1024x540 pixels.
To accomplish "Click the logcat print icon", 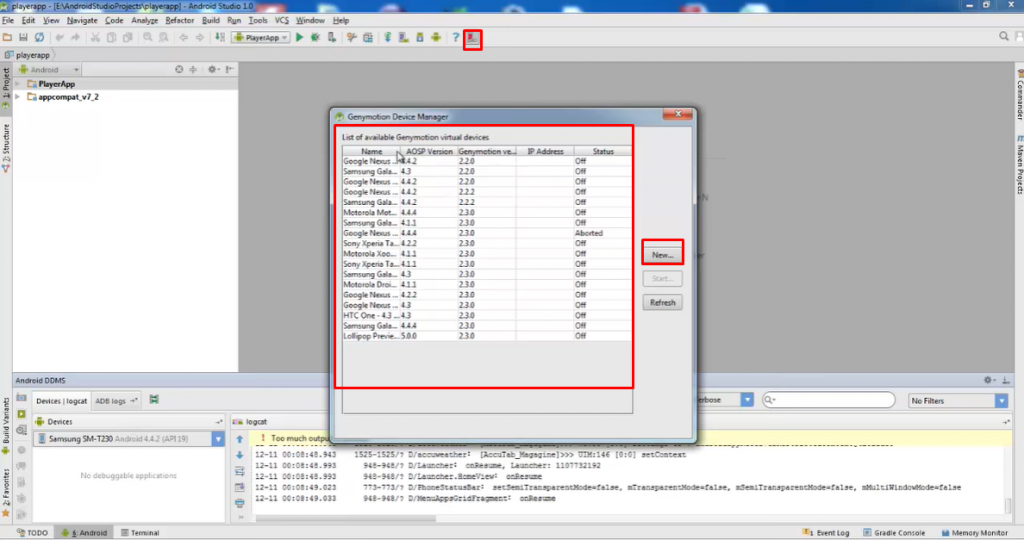I will point(240,503).
